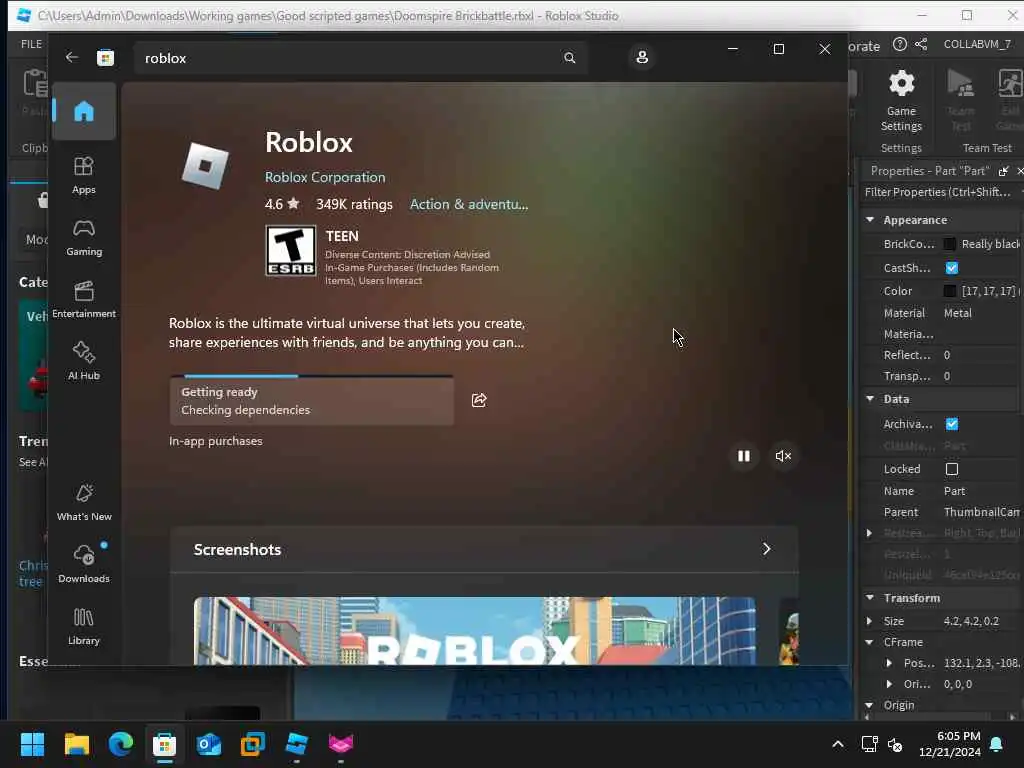Open Game Settings in Roblox Studio

tap(901, 101)
